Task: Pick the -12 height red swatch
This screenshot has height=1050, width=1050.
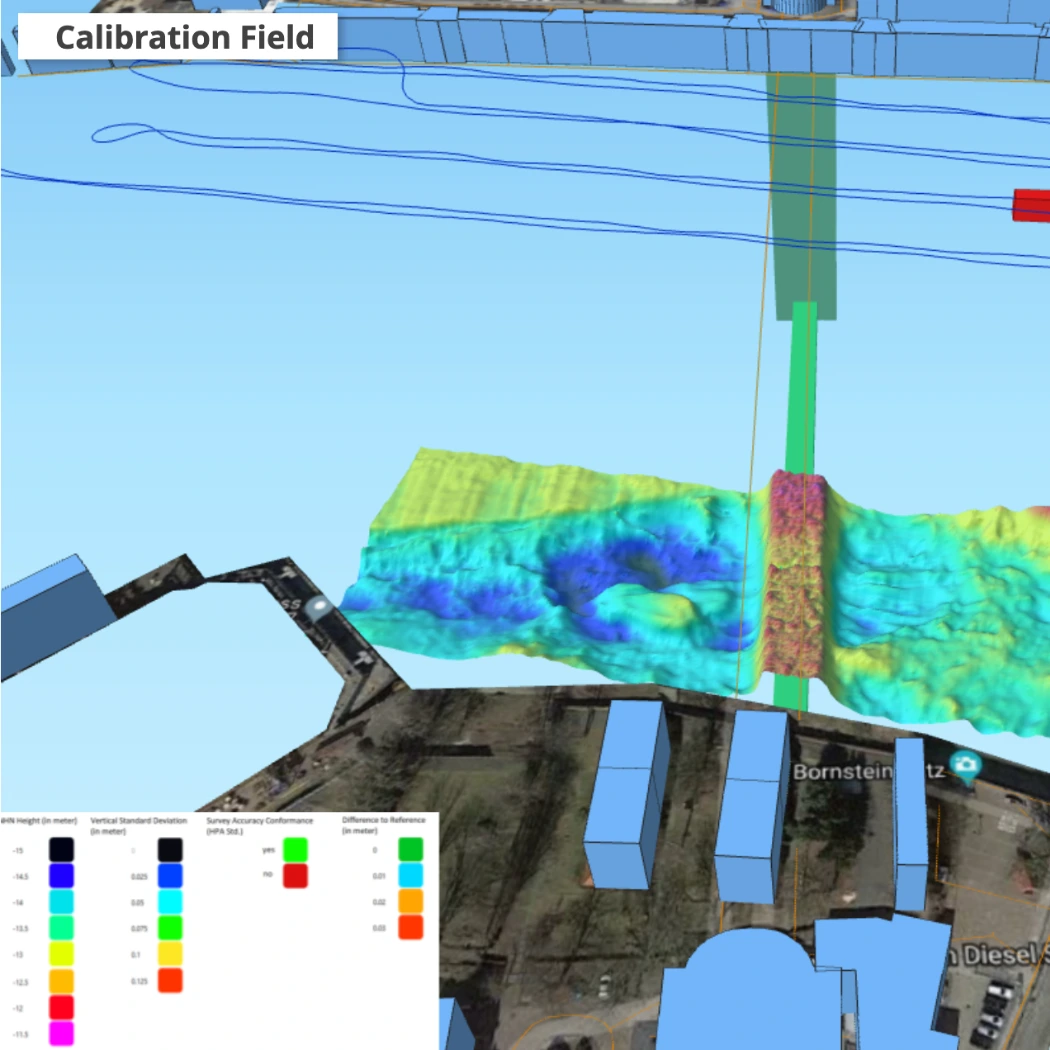Action: click(x=62, y=1007)
